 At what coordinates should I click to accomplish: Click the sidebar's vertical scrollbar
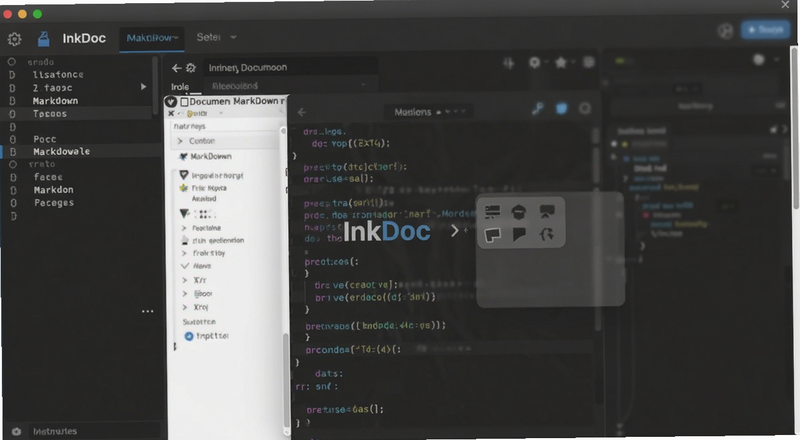[155, 85]
